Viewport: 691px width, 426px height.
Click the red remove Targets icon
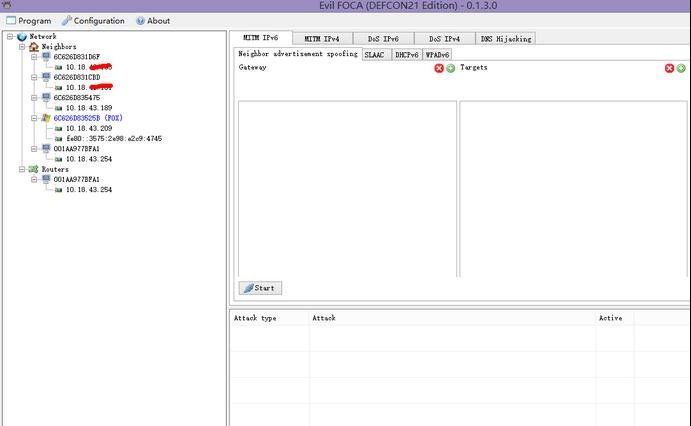(668, 68)
